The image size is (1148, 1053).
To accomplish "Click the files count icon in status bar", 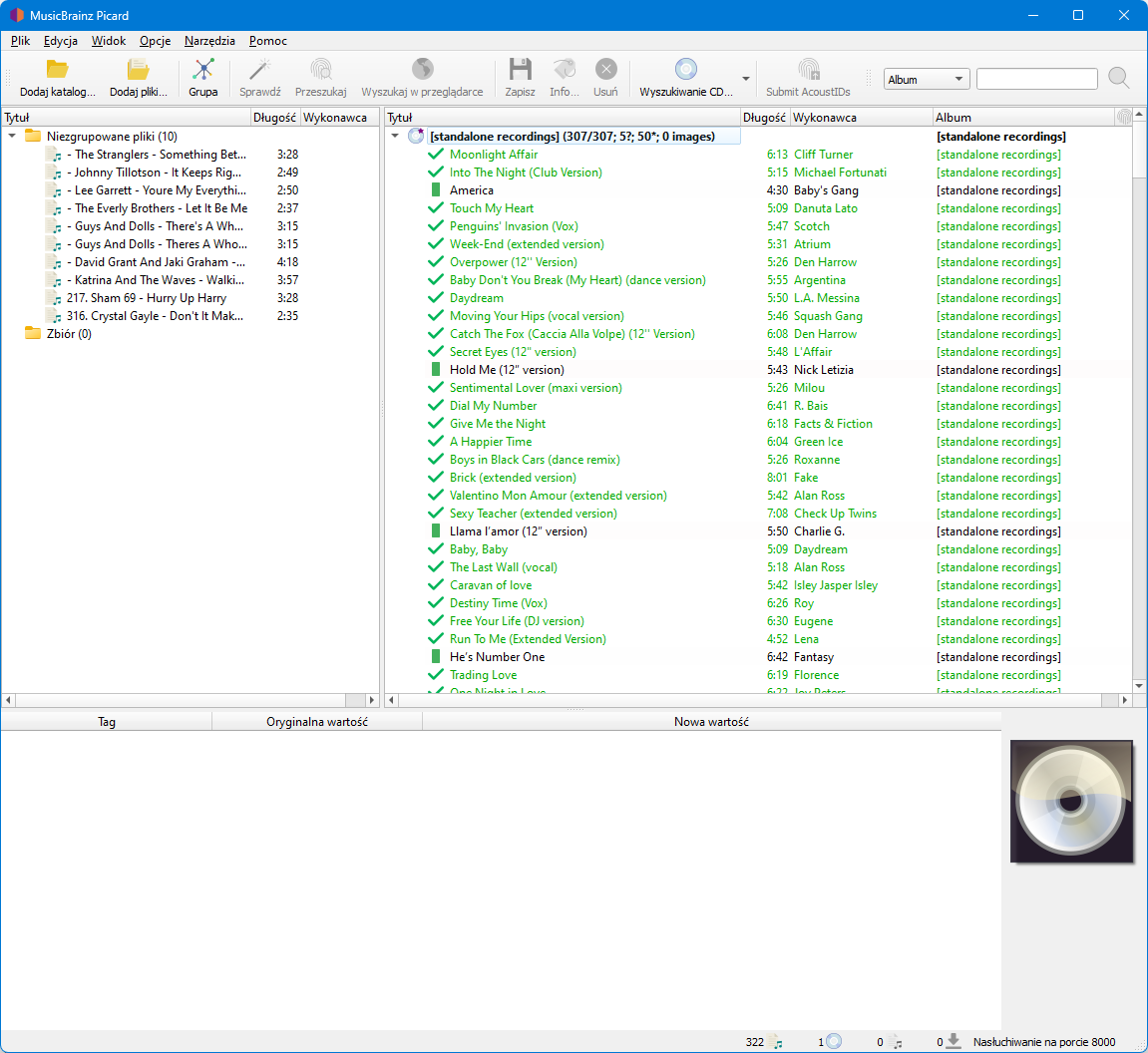I will 775,1042.
